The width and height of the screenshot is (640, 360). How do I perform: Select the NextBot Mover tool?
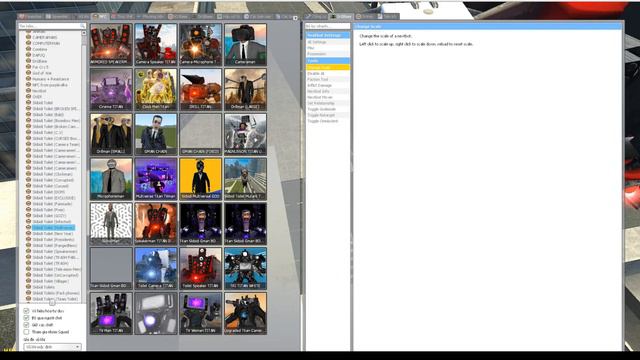click(x=328, y=98)
